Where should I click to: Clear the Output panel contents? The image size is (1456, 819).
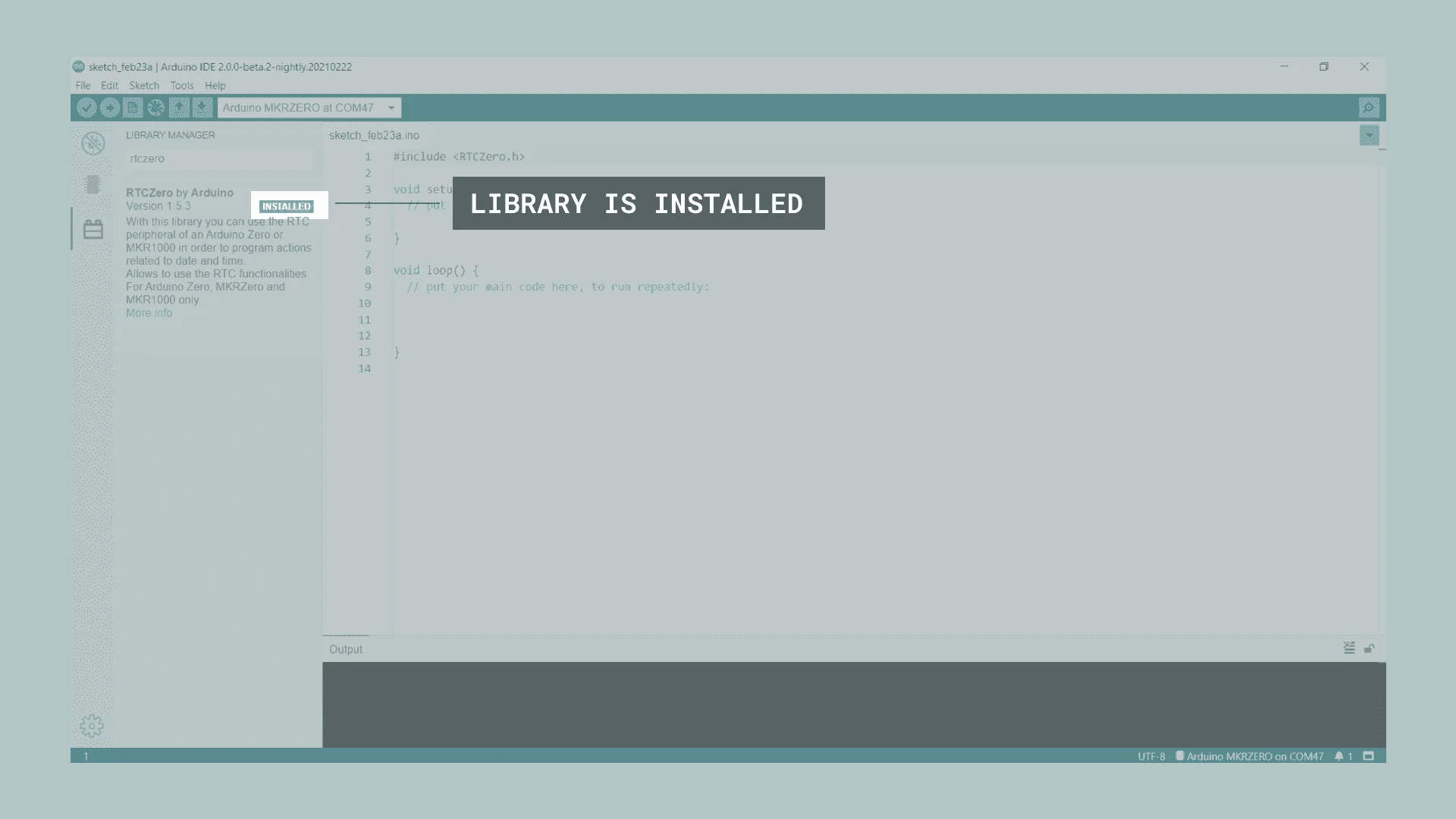pyautogui.click(x=1349, y=648)
